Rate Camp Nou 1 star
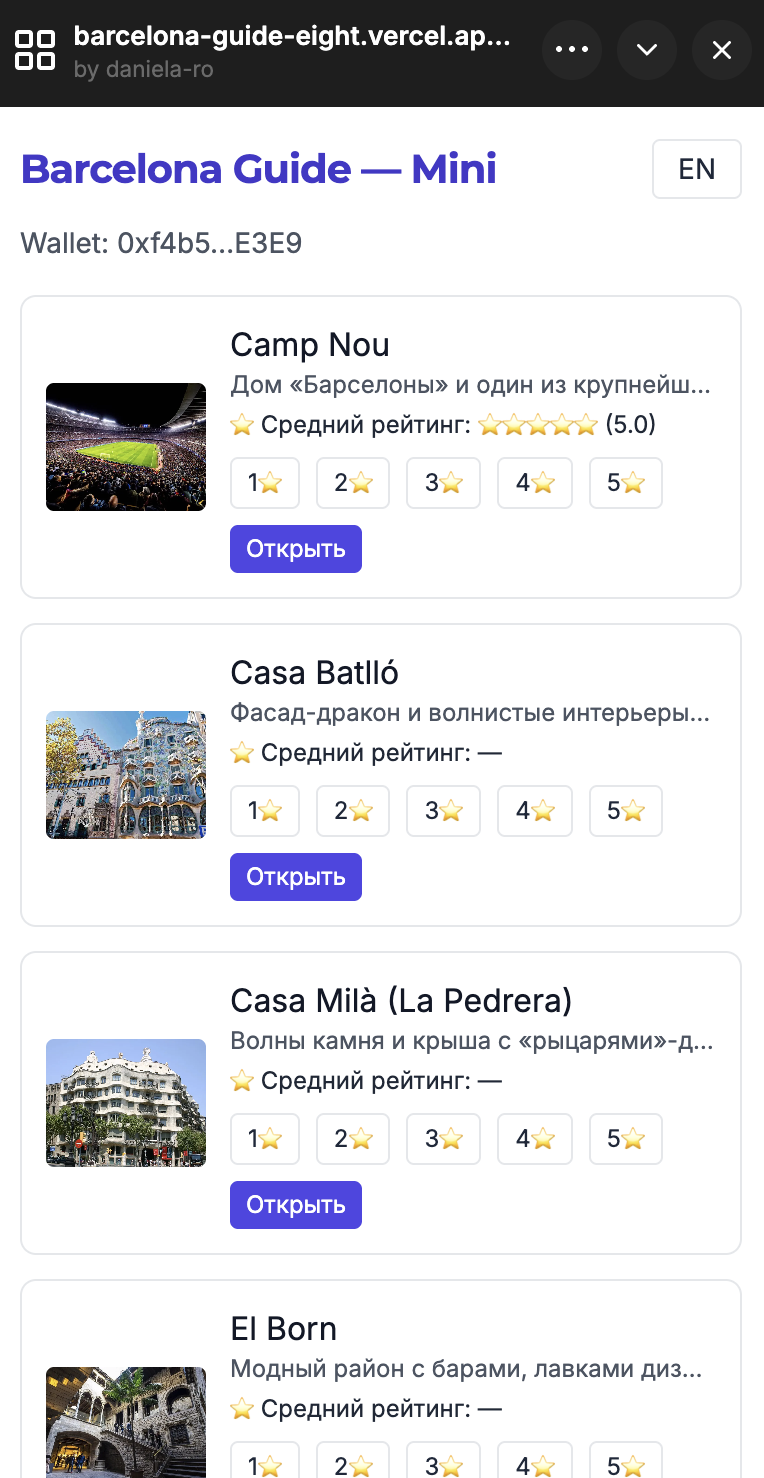764x1478 pixels. (x=265, y=483)
